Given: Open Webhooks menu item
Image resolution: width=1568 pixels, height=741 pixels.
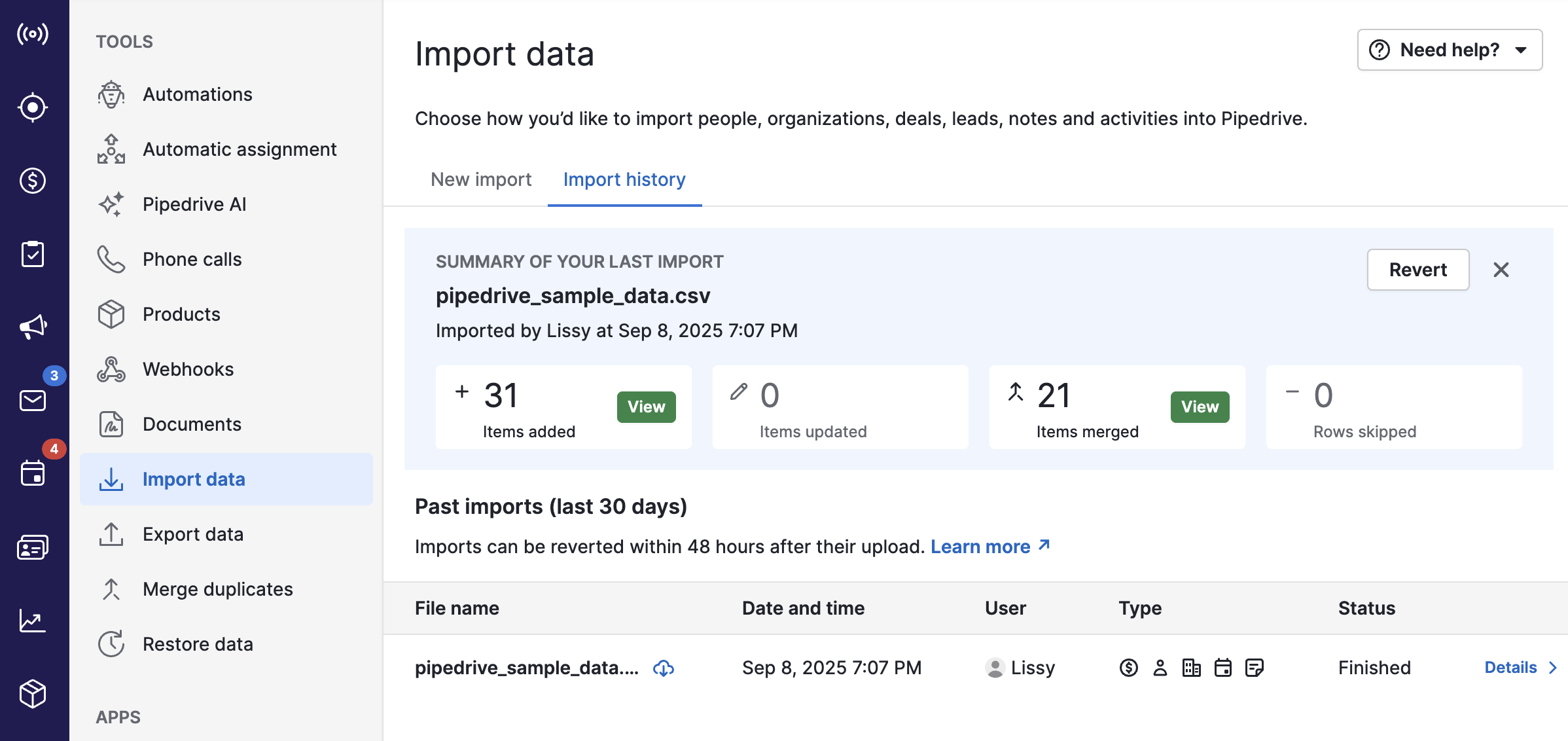Looking at the screenshot, I should pos(226,369).
